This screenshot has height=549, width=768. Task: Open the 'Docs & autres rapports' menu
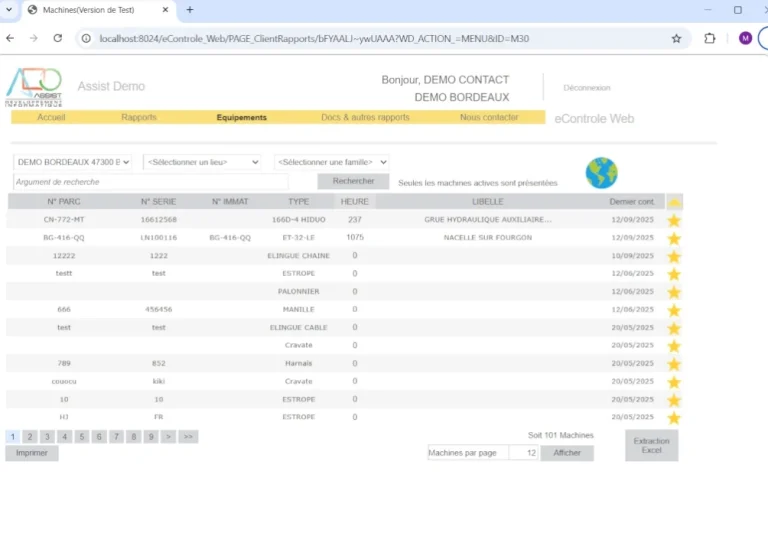(365, 117)
